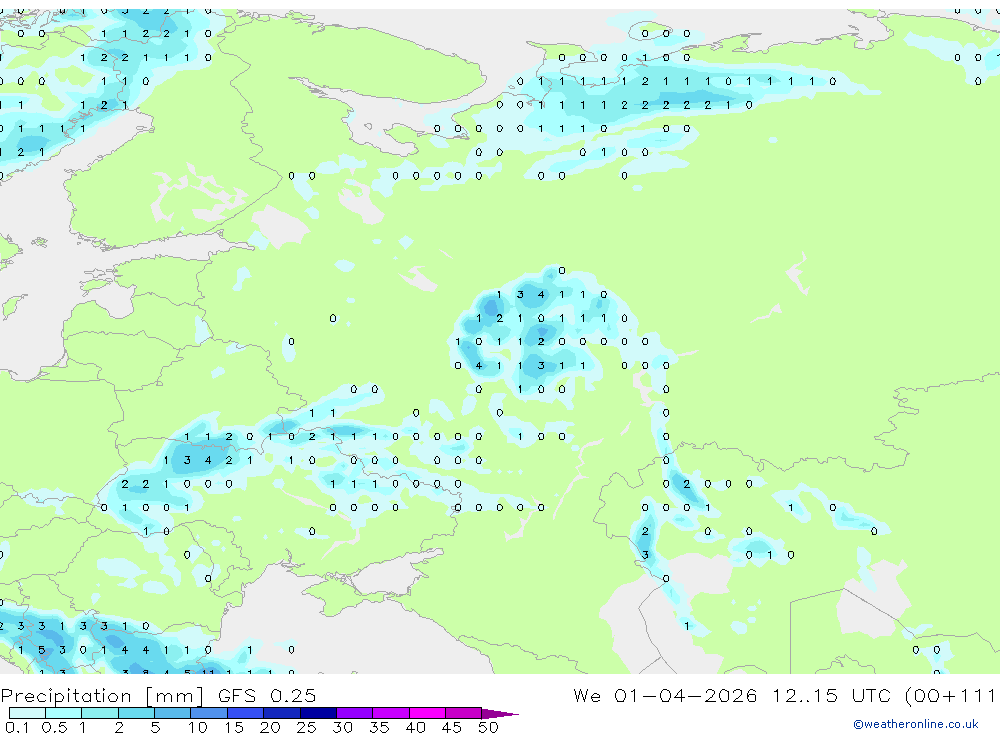Image resolution: width=1000 pixels, height=733 pixels.
Task: Click the 0.5–1 mm legend color swatch
Action: click(64, 713)
